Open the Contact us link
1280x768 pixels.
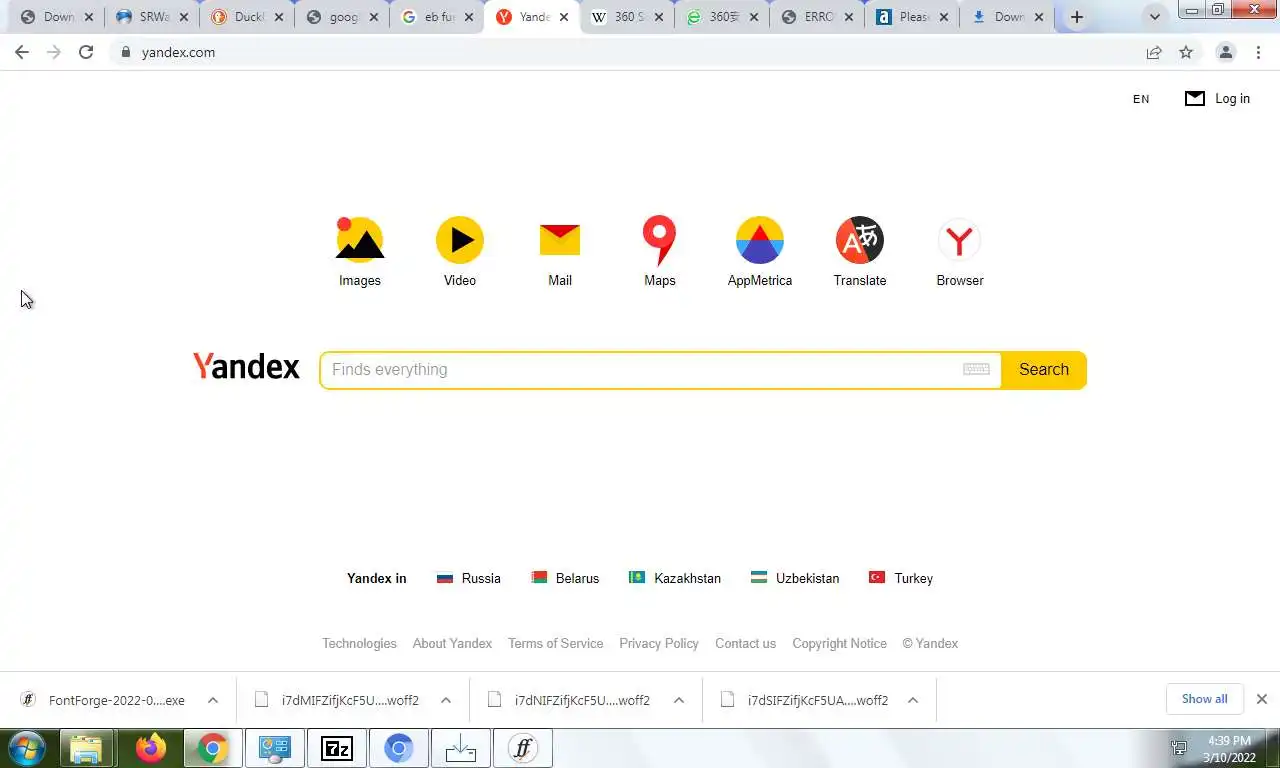[745, 643]
